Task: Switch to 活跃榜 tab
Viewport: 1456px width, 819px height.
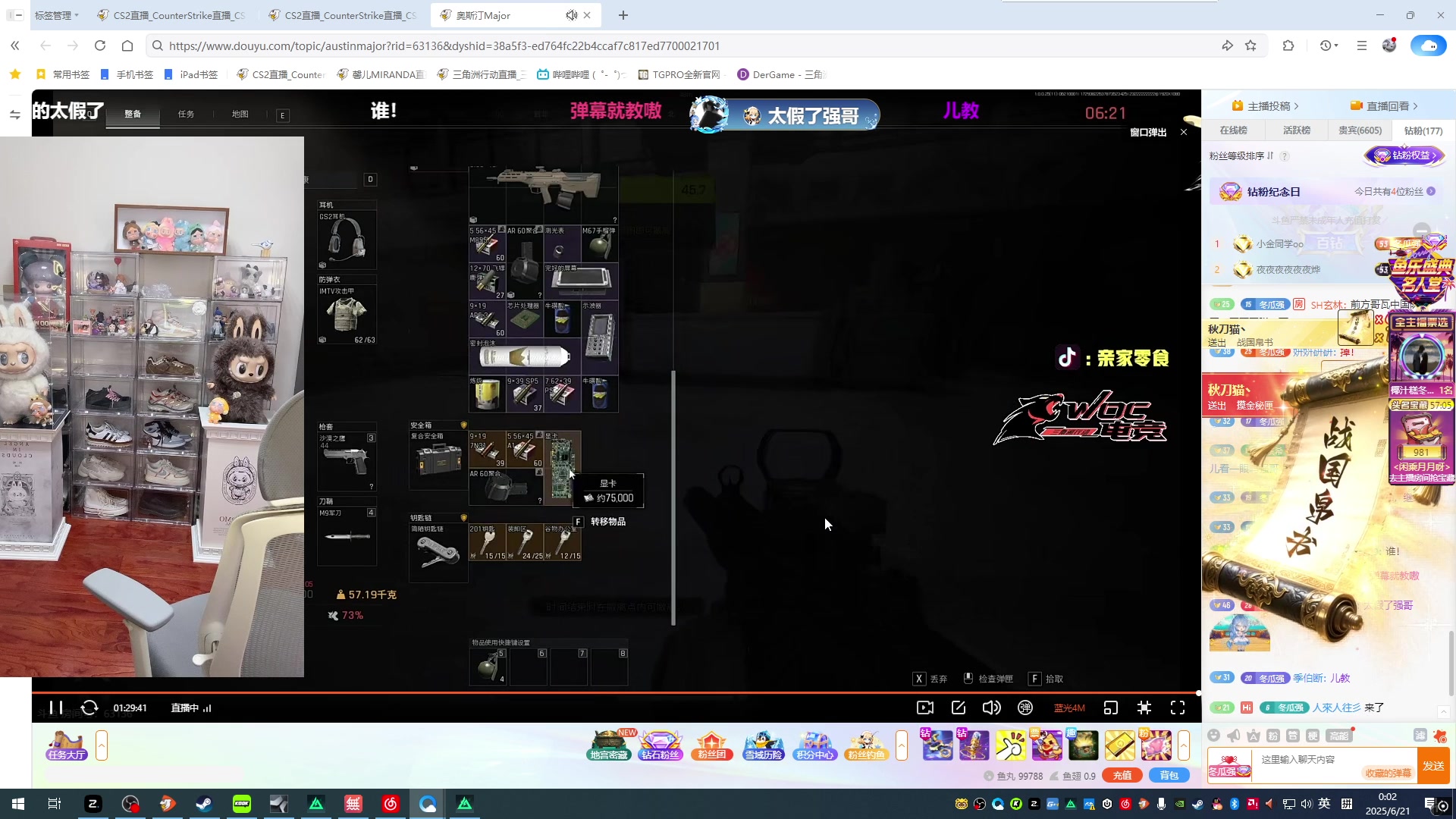Action: click(1297, 130)
